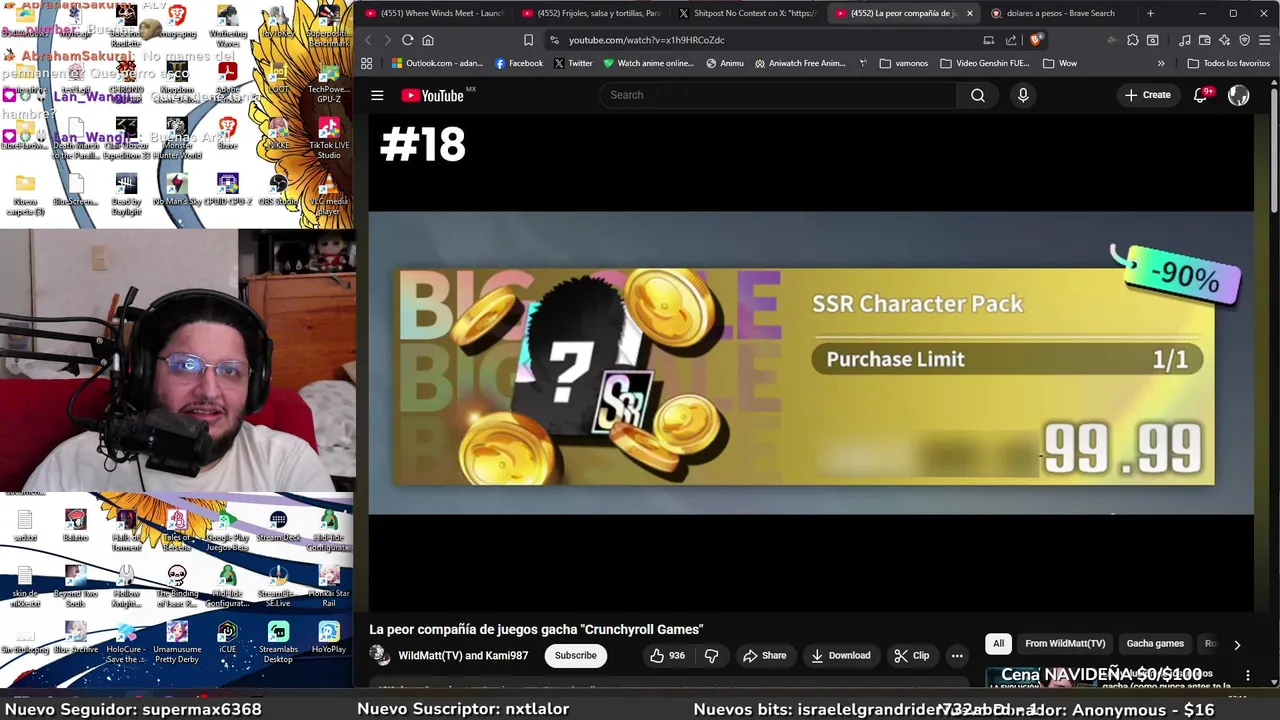1280x720 pixels.
Task: Open Brave Wallet icon
Action: click(x=1205, y=40)
